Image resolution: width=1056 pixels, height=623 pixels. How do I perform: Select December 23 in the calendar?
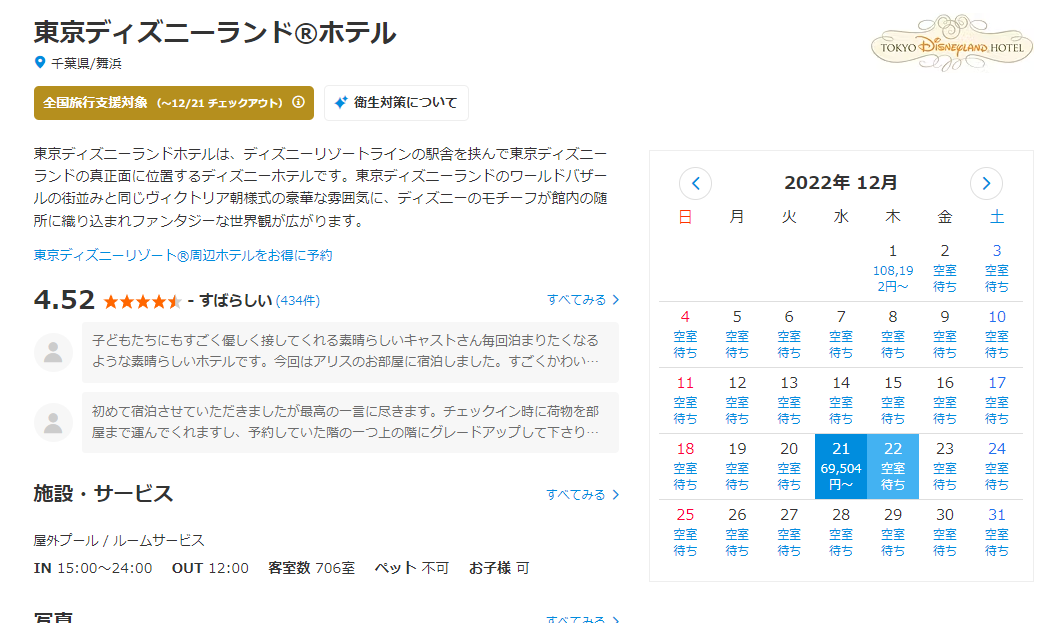click(945, 466)
